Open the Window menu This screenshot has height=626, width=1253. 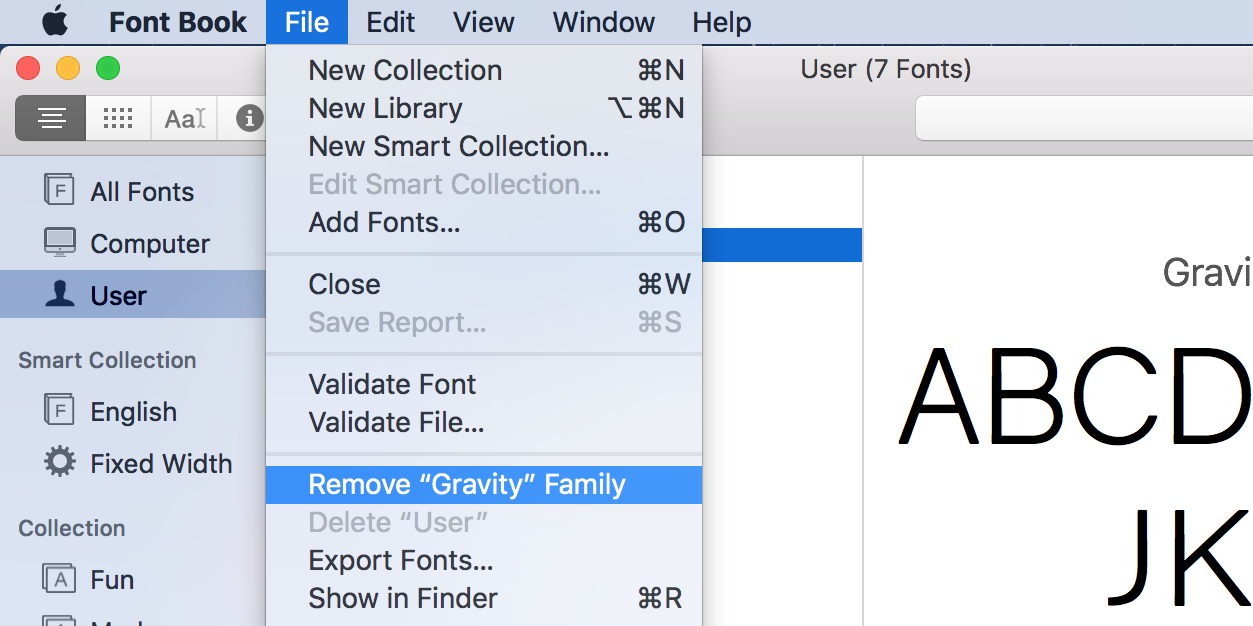(603, 21)
